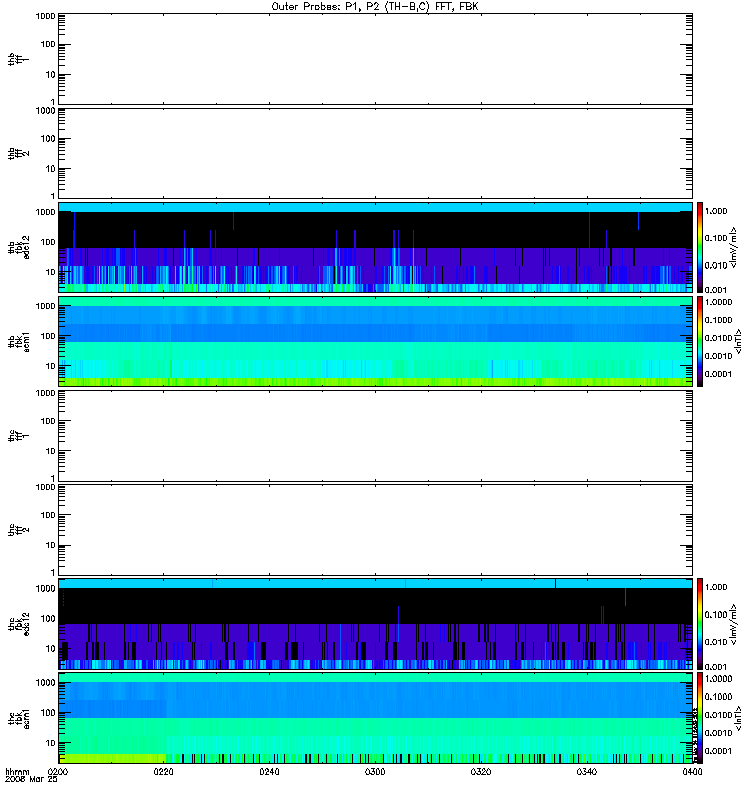The height and width of the screenshot is (800, 750).
Task: Select the 'thb fbk edc12' axis label
Action: point(19,247)
